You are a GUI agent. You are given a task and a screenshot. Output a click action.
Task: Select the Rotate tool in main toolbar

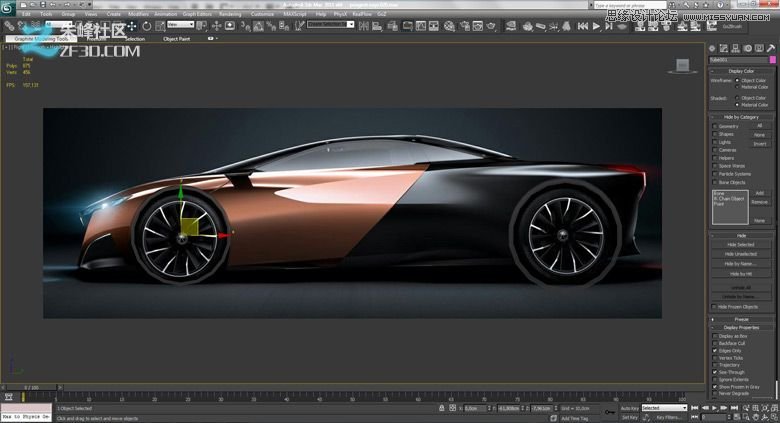click(147, 25)
